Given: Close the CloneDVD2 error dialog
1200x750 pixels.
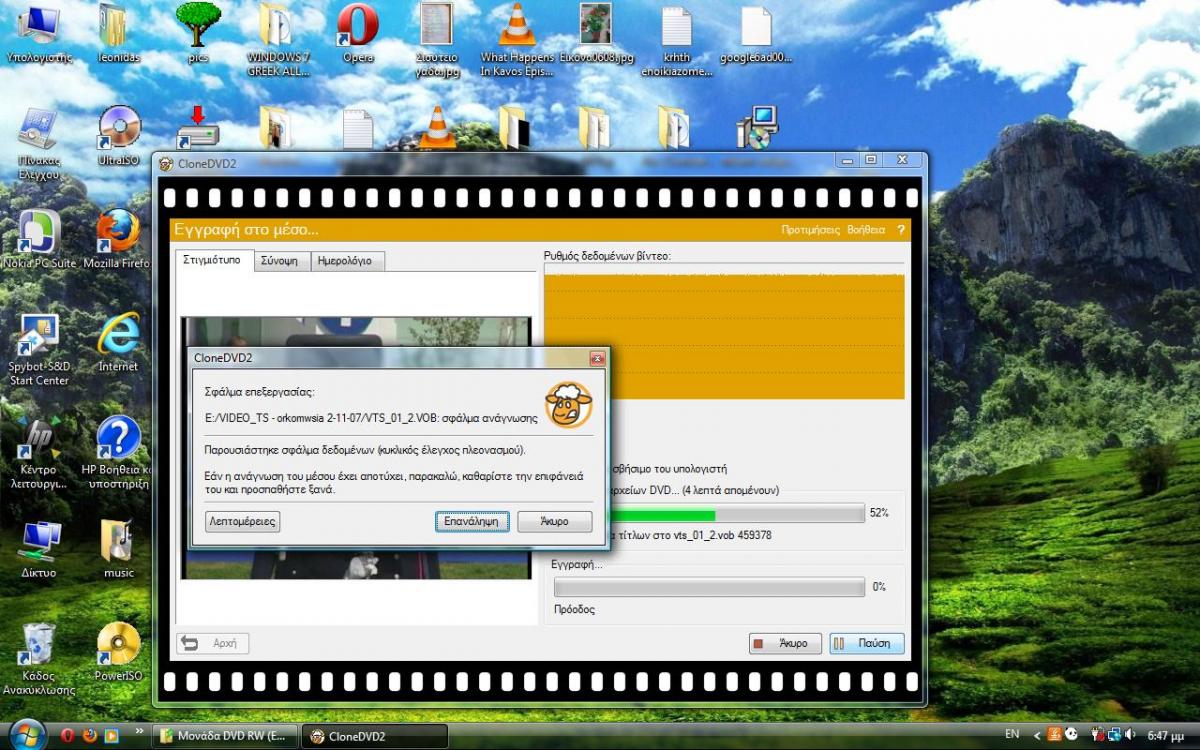Looking at the screenshot, I should pos(597,358).
